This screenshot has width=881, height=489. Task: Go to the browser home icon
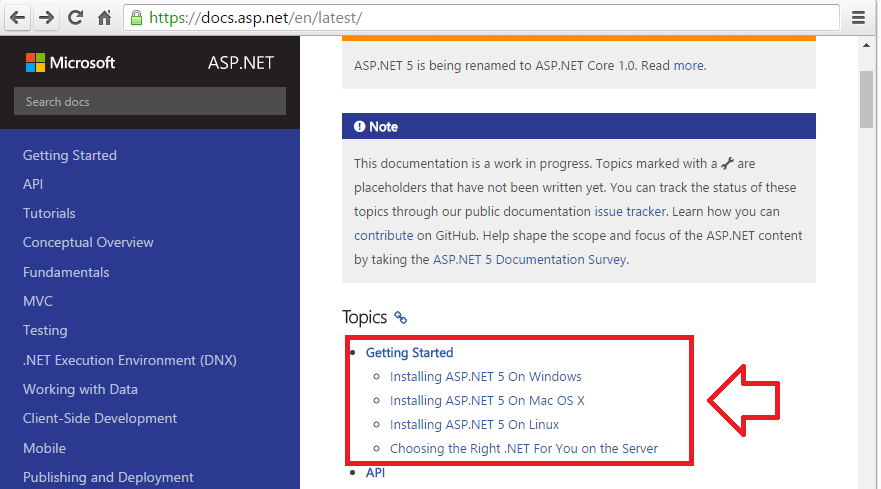pos(105,17)
